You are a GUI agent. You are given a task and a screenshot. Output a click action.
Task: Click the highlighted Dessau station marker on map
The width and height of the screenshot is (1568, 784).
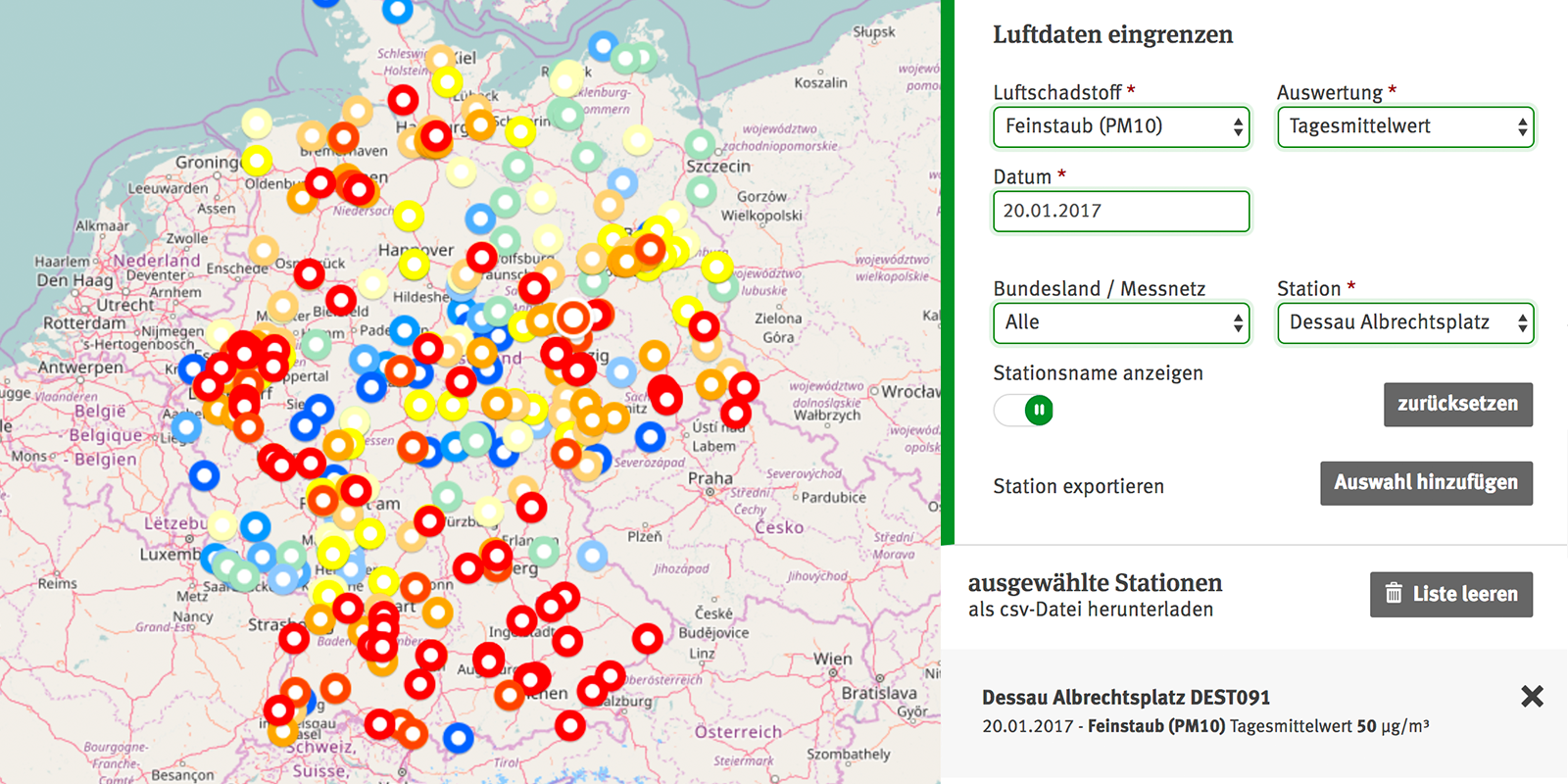pyautogui.click(x=573, y=318)
